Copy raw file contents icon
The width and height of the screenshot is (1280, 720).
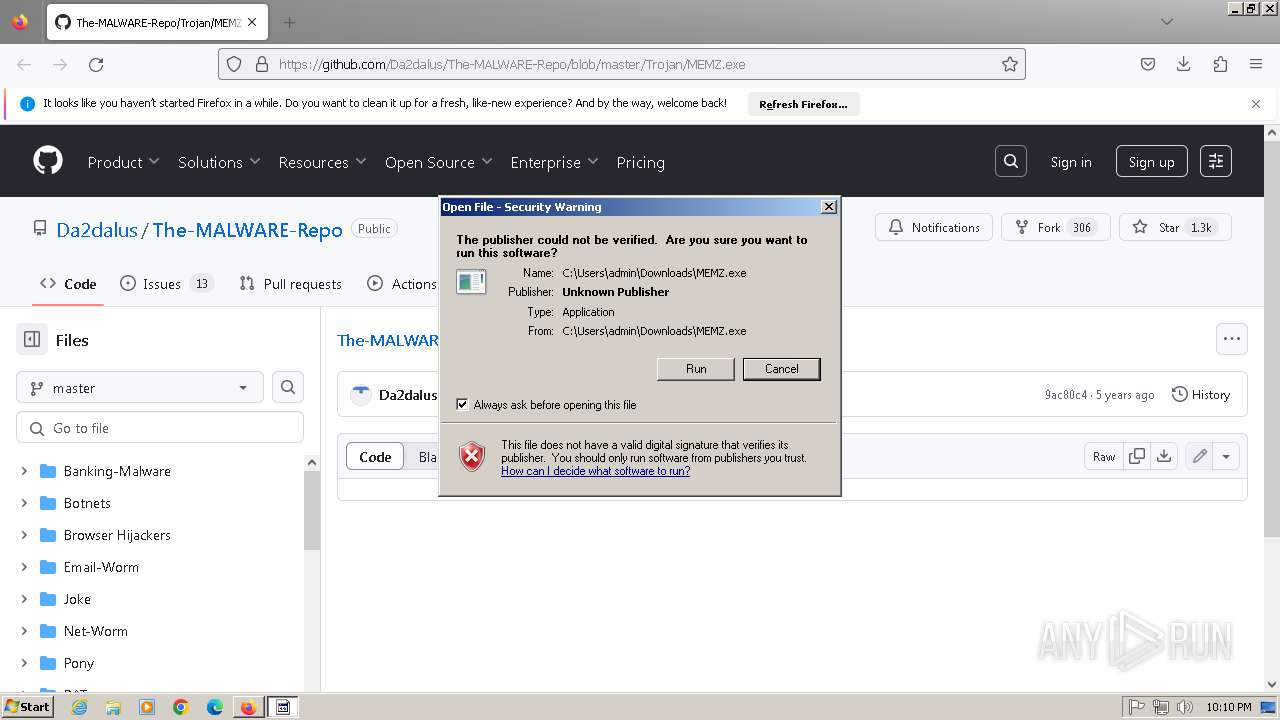coord(1137,456)
